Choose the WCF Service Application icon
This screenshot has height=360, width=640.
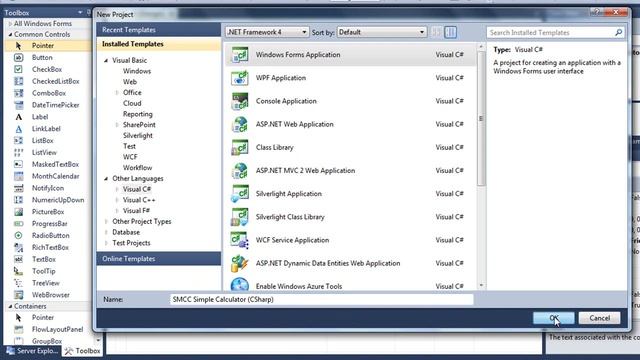tap(240, 240)
